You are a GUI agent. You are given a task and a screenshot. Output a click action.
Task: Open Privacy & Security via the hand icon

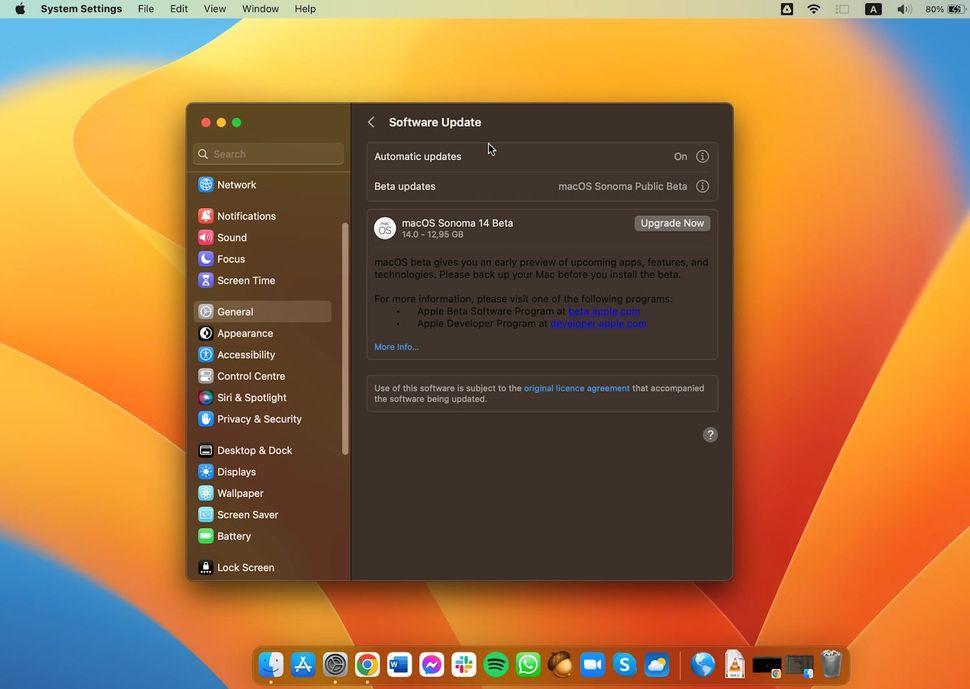tap(204, 419)
